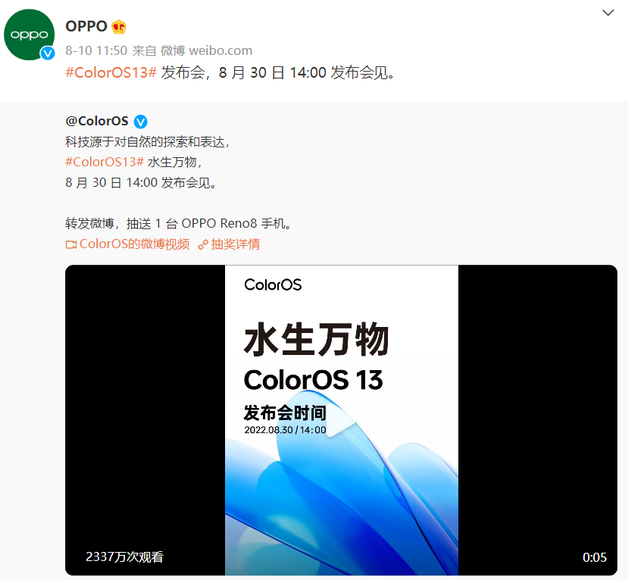Click the 2337万次观看 view count

125,557
